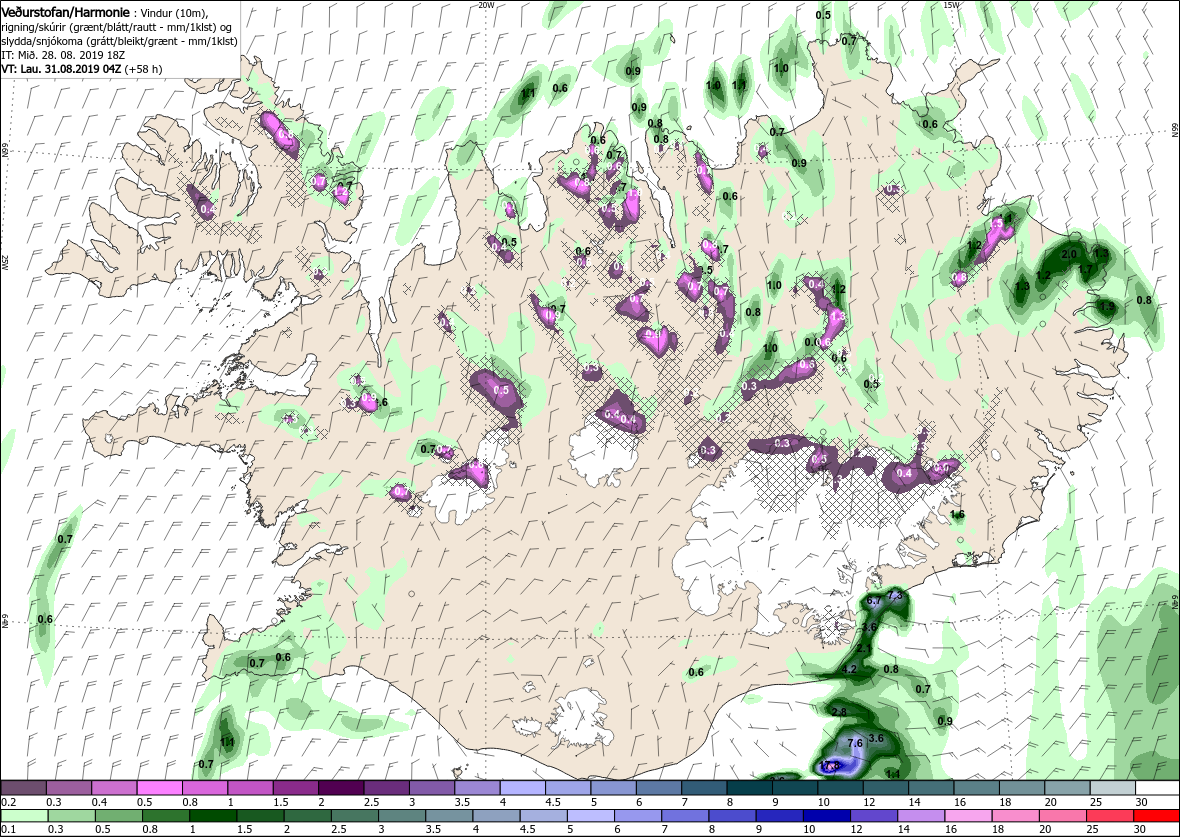Click the 17.8 precipitation value on the map
The width and height of the screenshot is (1180, 837).
pyautogui.click(x=828, y=765)
